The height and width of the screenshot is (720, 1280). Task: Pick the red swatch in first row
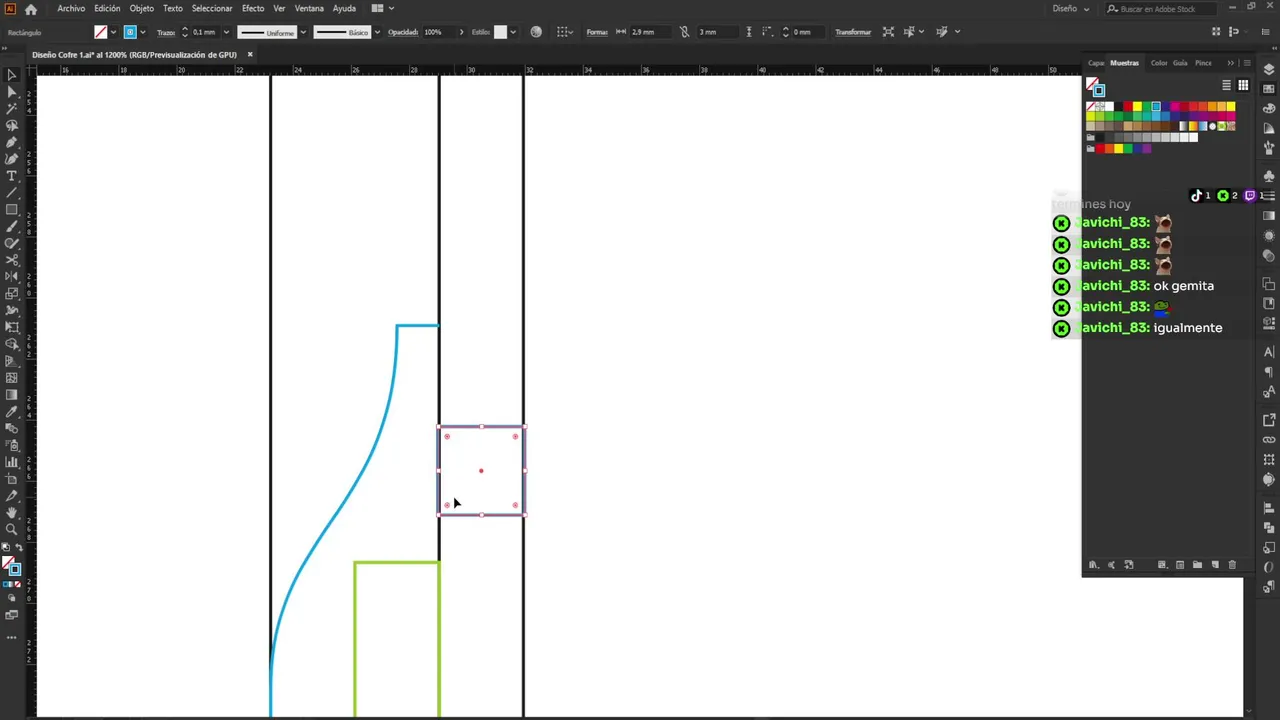(x=1128, y=106)
